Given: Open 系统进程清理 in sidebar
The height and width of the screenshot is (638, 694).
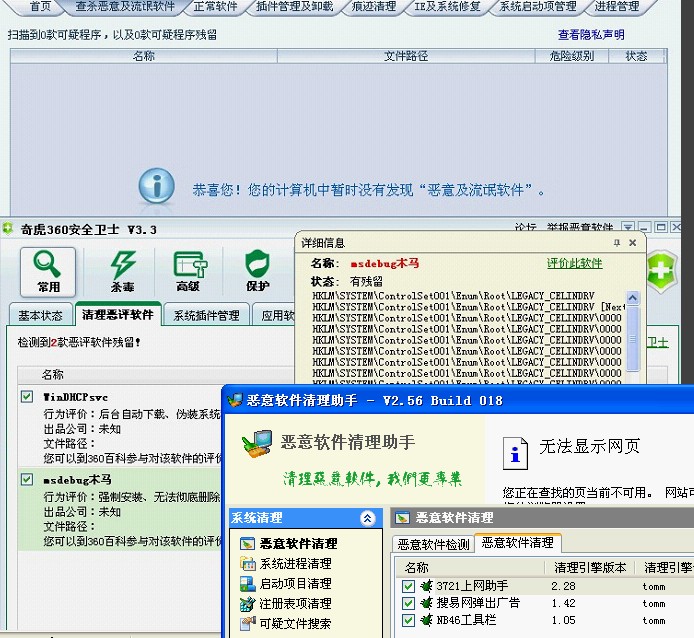Looking at the screenshot, I should [285, 563].
